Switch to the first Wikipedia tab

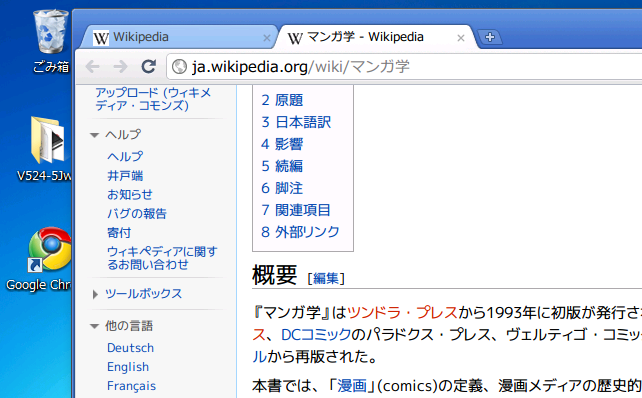coord(178,37)
